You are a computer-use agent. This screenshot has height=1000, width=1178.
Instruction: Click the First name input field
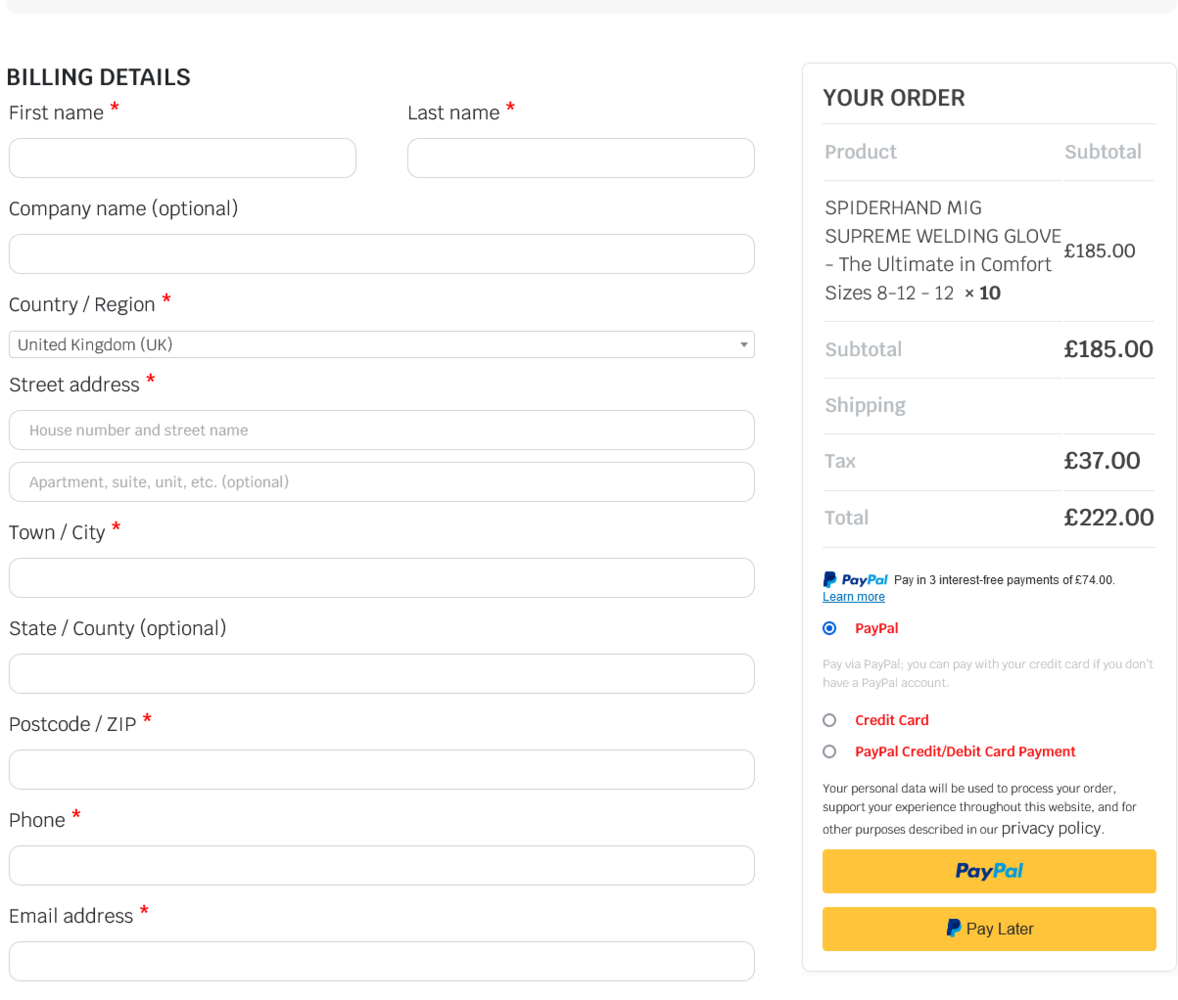(x=182, y=158)
